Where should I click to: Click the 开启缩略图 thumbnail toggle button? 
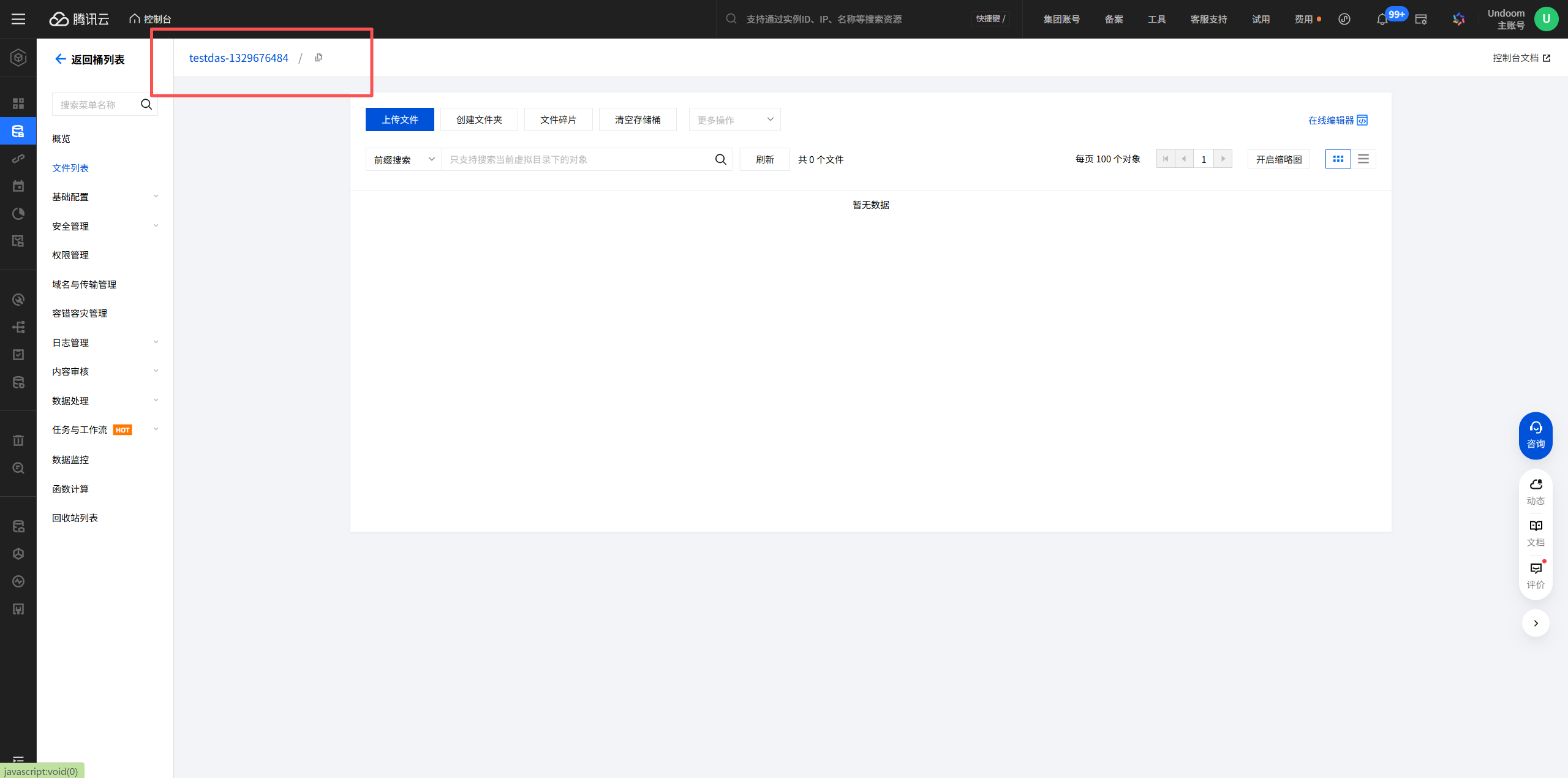pyautogui.click(x=1278, y=159)
